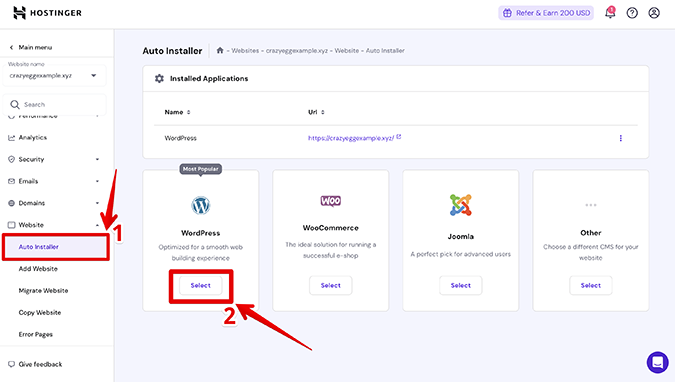Viewport: 675px width, 382px height.
Task: Click the Installed Applications heading text
Action: (209, 78)
